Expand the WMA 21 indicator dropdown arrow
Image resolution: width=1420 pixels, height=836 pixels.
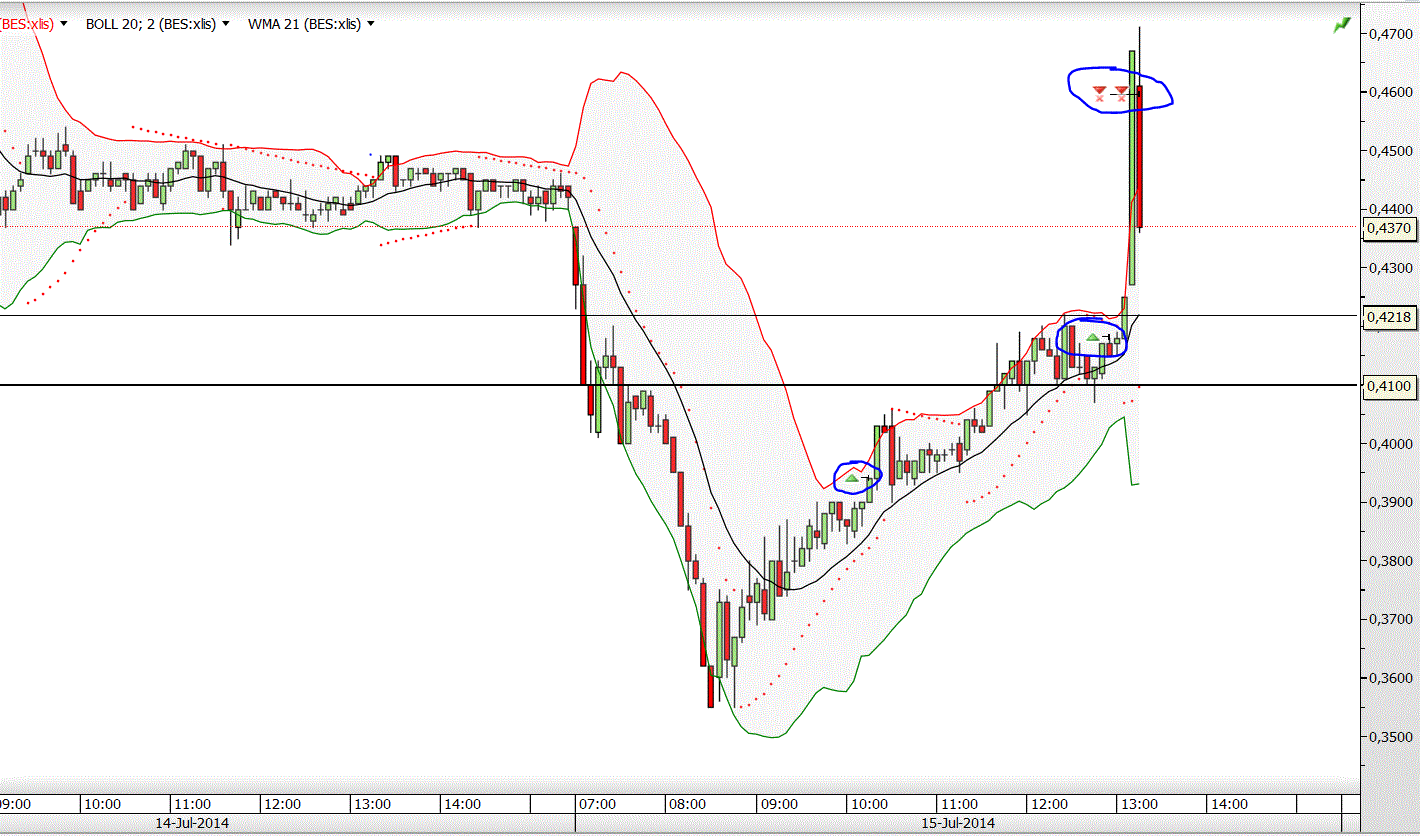tap(371, 24)
